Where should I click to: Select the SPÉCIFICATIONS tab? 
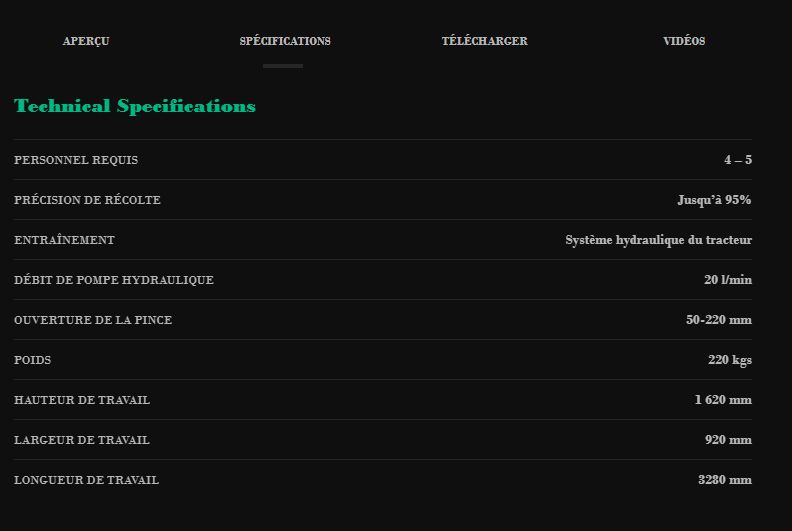point(285,41)
